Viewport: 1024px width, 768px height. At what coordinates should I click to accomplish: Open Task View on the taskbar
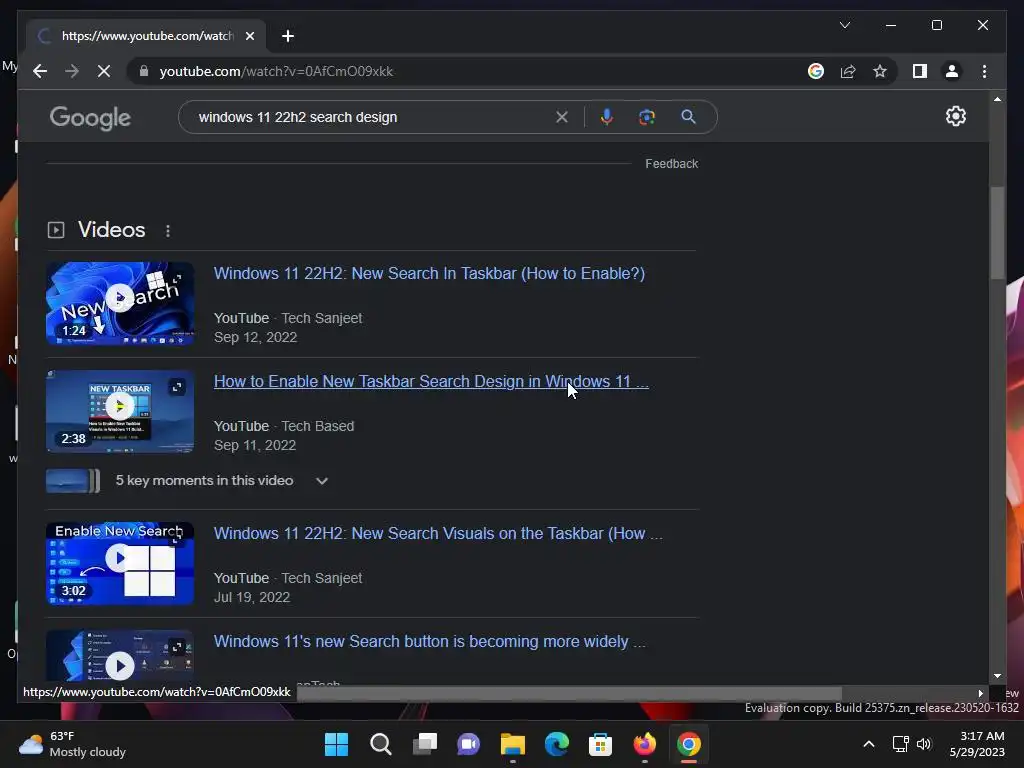pos(424,744)
